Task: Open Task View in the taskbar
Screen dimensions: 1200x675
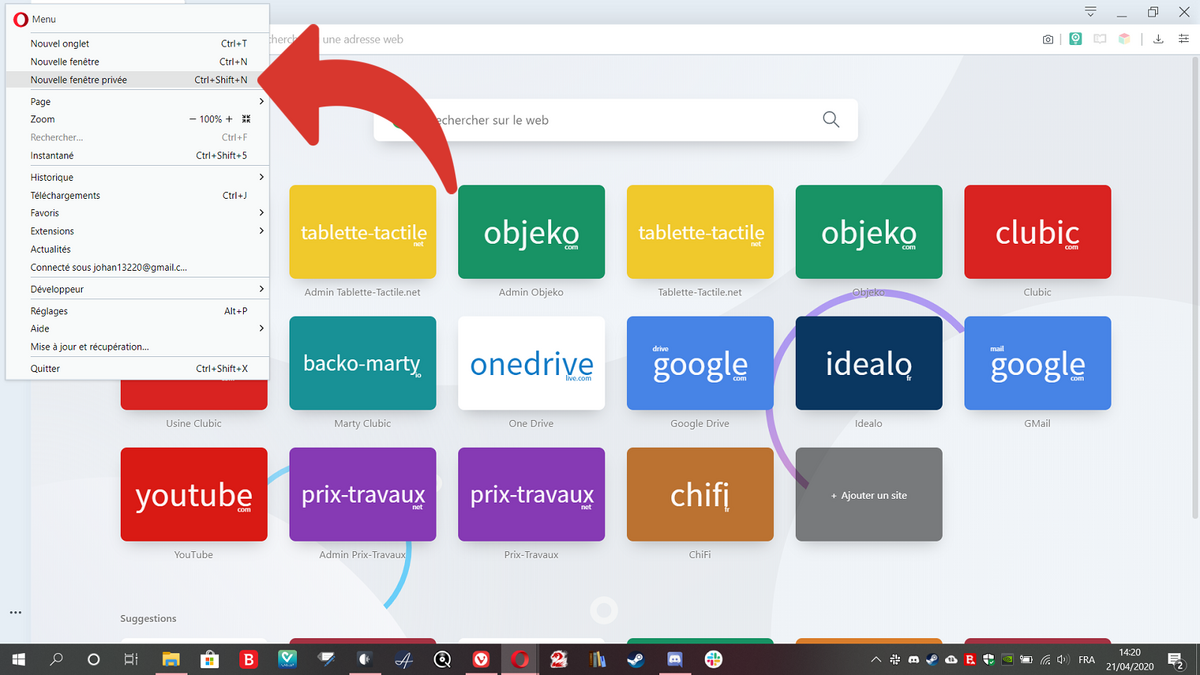Action: pos(130,659)
